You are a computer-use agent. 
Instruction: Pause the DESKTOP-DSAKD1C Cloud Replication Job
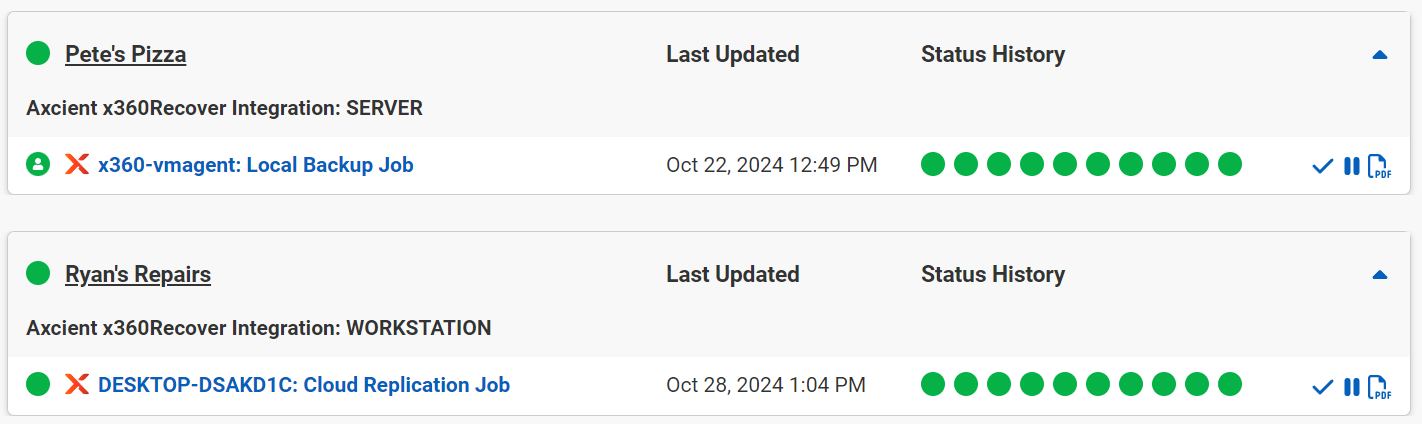[x=1351, y=386]
